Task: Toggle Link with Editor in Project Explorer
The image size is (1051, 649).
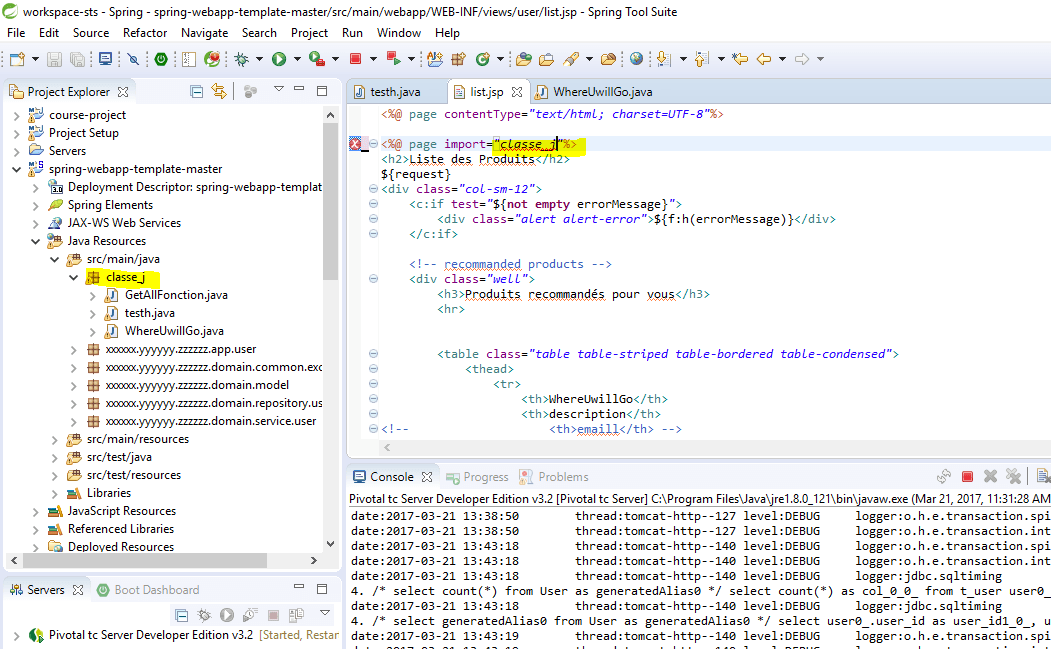Action: click(x=219, y=91)
